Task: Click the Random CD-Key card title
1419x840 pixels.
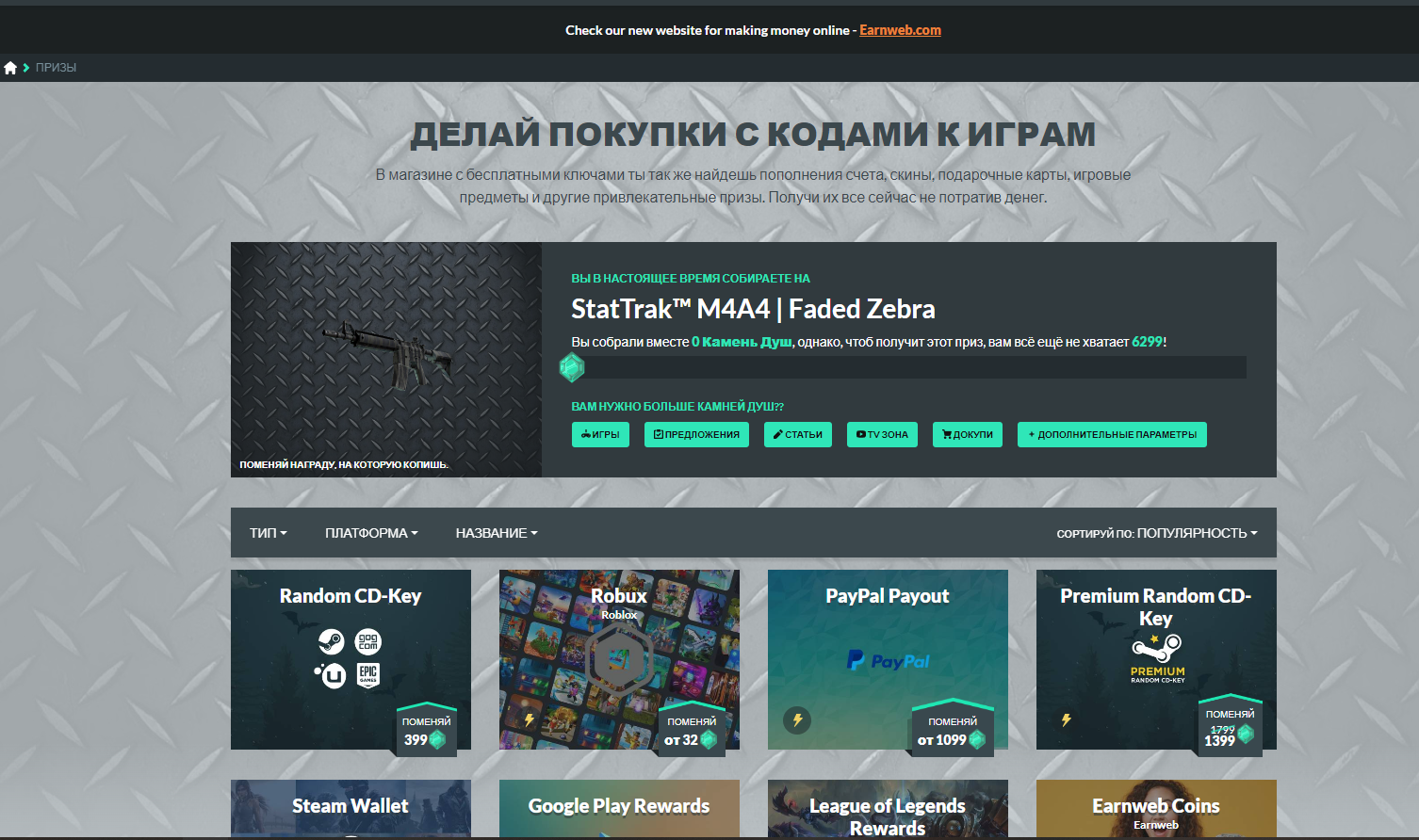Action: pos(351,596)
